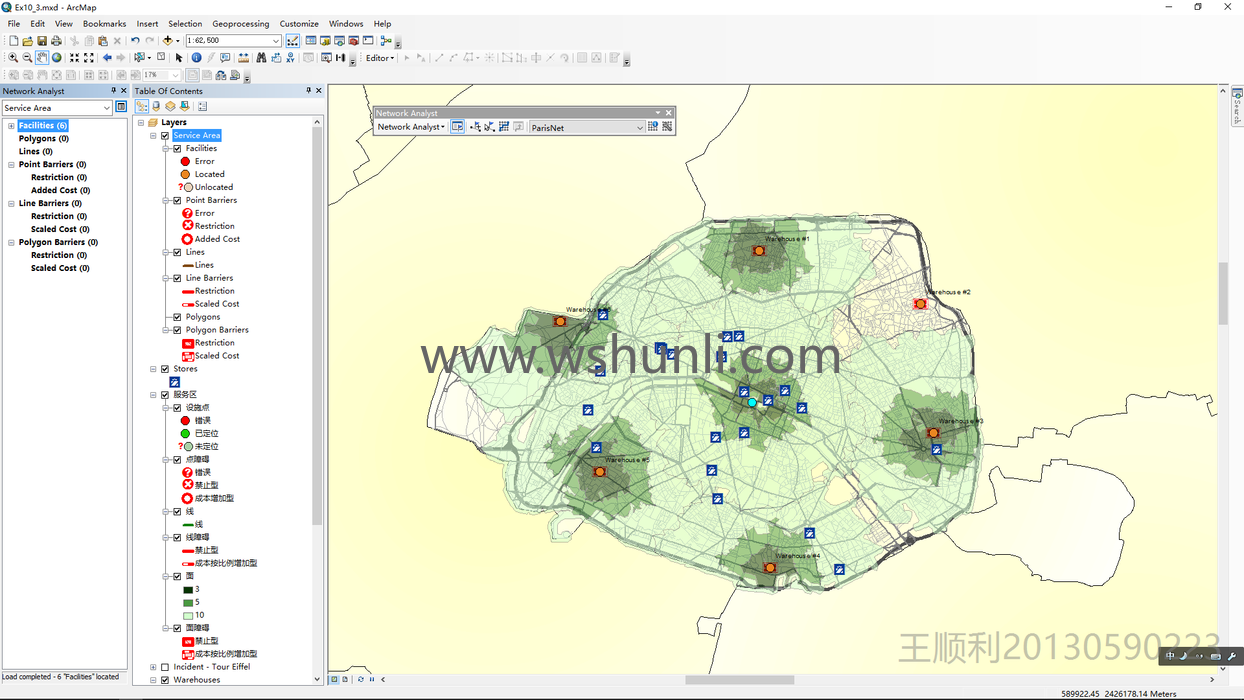Image resolution: width=1244 pixels, height=700 pixels.
Task: Open the Selection menu
Action: [x=185, y=24]
